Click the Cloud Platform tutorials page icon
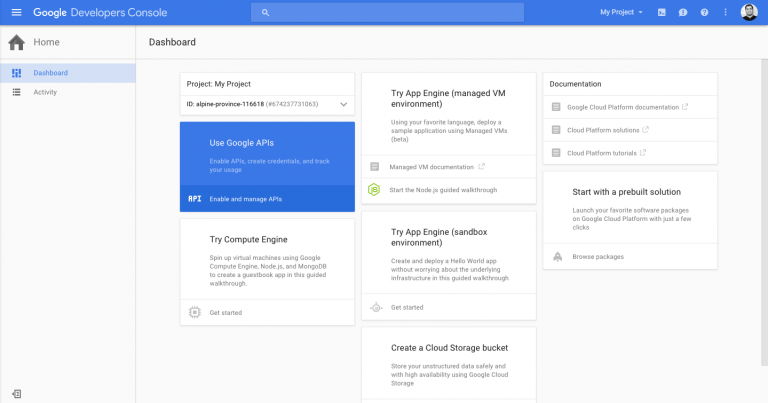This screenshot has height=403, width=768. [556, 153]
